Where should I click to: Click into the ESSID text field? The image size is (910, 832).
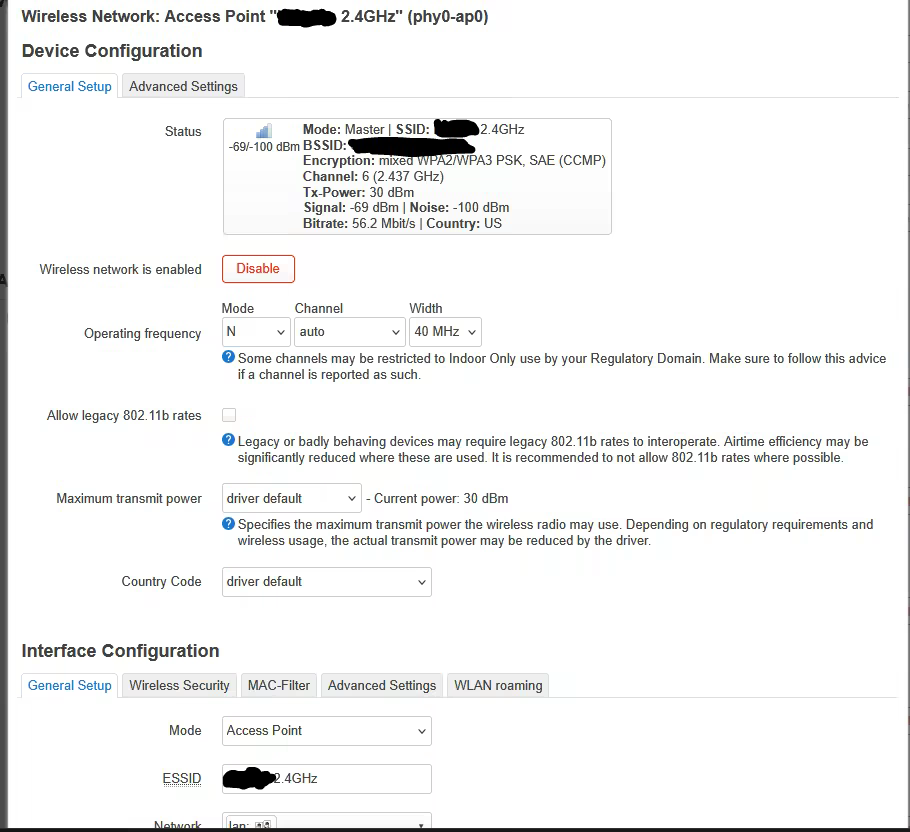click(x=326, y=778)
